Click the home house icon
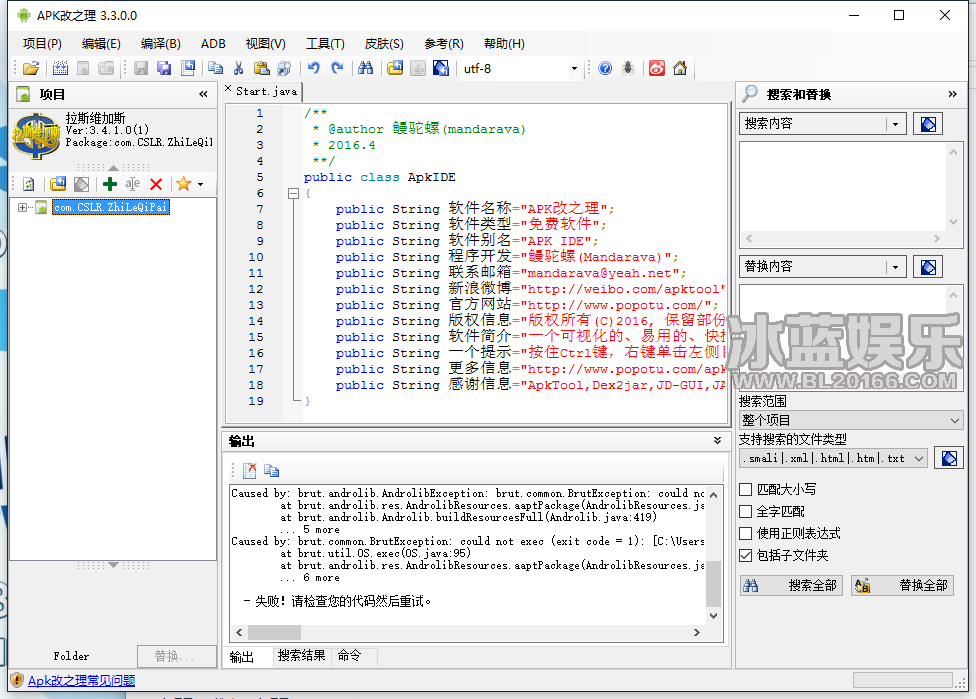The height and width of the screenshot is (699, 976). coord(680,68)
